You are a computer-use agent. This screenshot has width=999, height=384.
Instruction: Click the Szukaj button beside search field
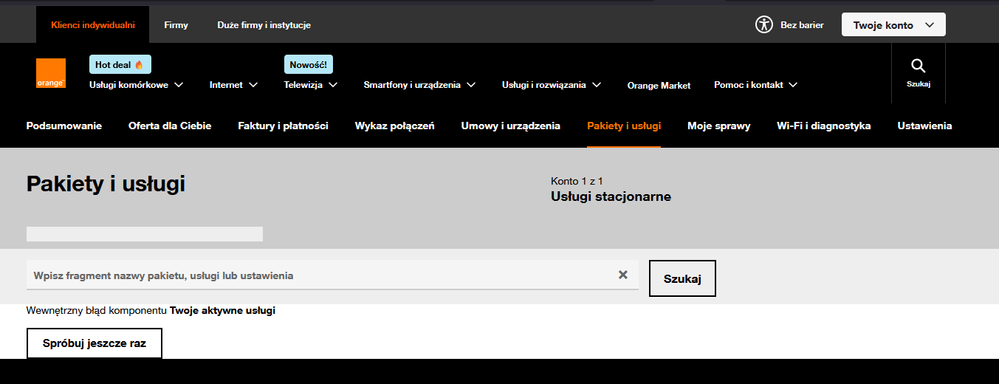(x=682, y=278)
